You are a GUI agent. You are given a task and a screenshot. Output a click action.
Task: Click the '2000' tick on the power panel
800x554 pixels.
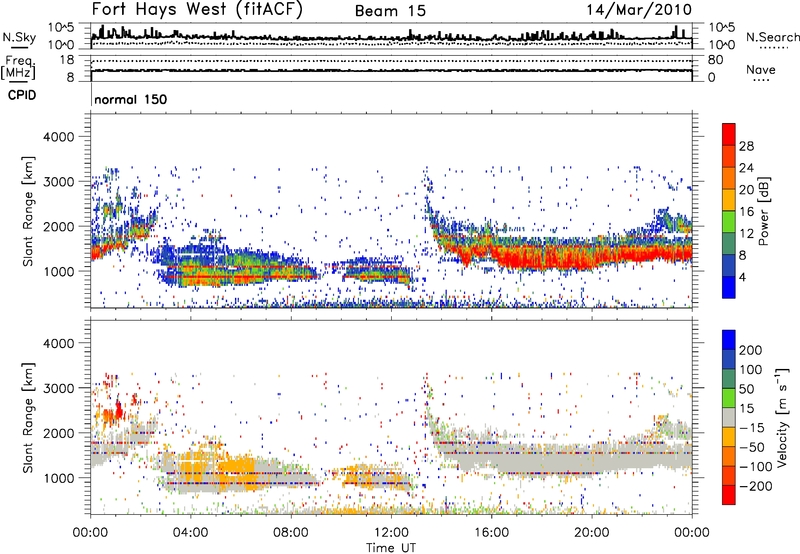click(x=58, y=226)
